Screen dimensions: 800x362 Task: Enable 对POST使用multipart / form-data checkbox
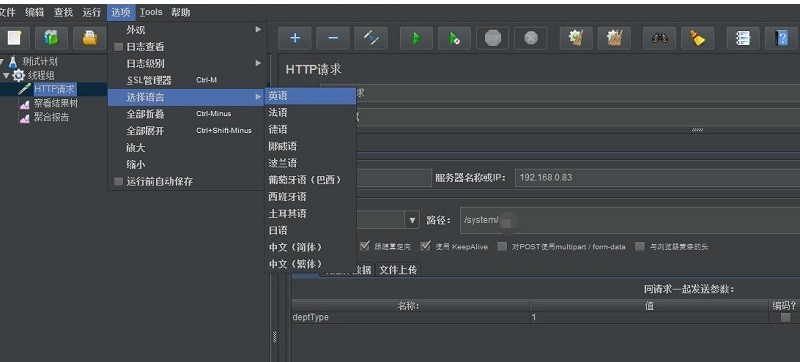[503, 246]
